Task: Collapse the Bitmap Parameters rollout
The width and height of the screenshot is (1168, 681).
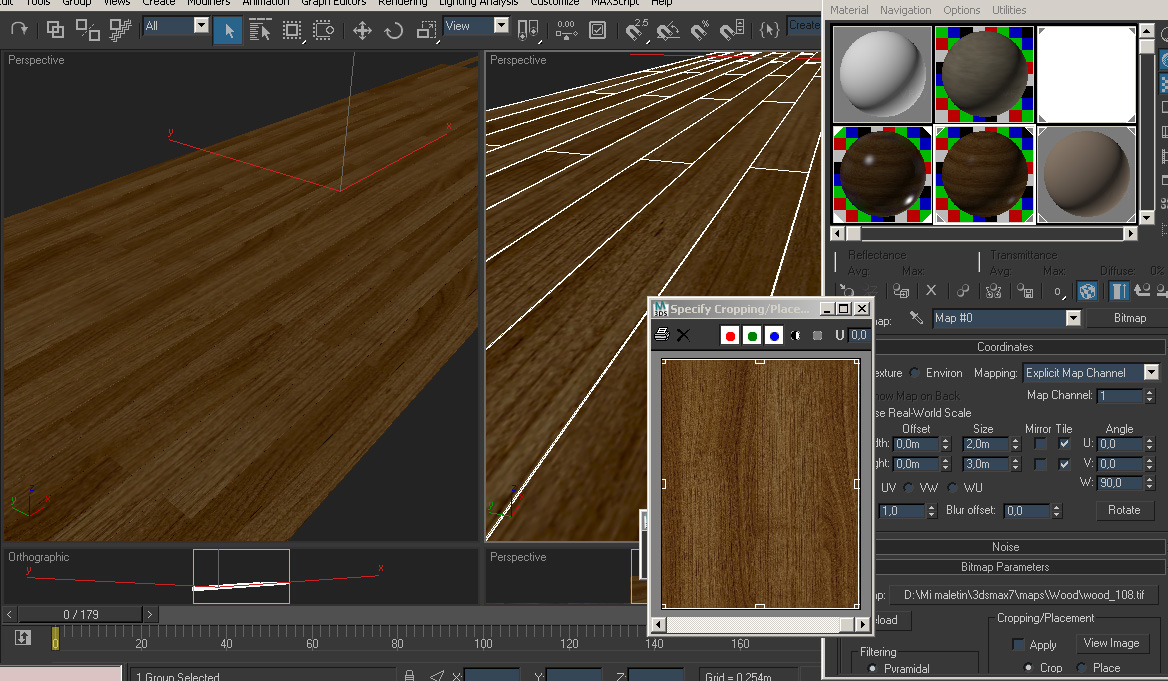Action: [1005, 567]
